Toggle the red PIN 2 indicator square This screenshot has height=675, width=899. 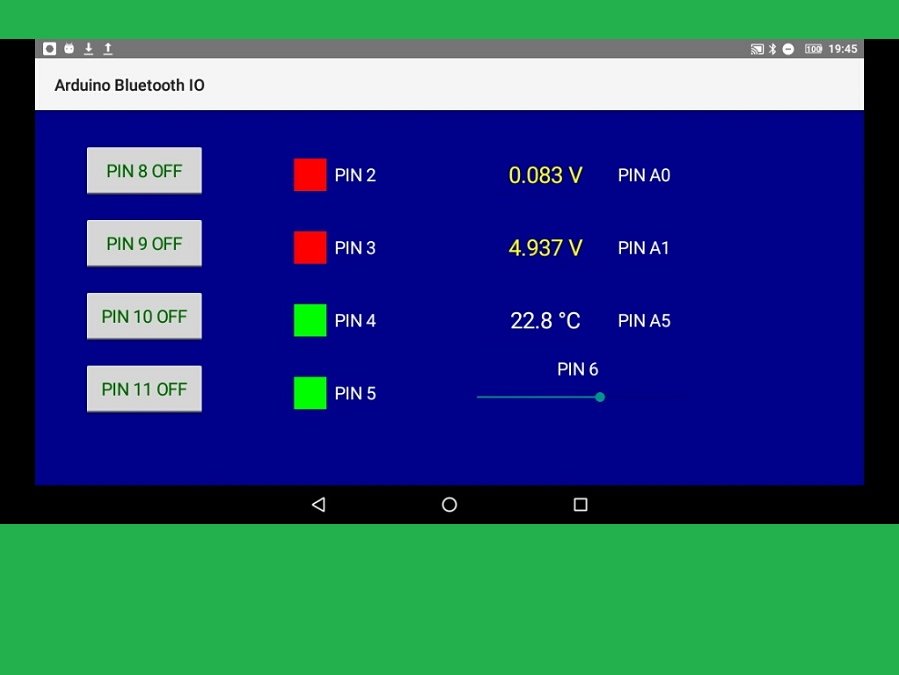pos(310,174)
